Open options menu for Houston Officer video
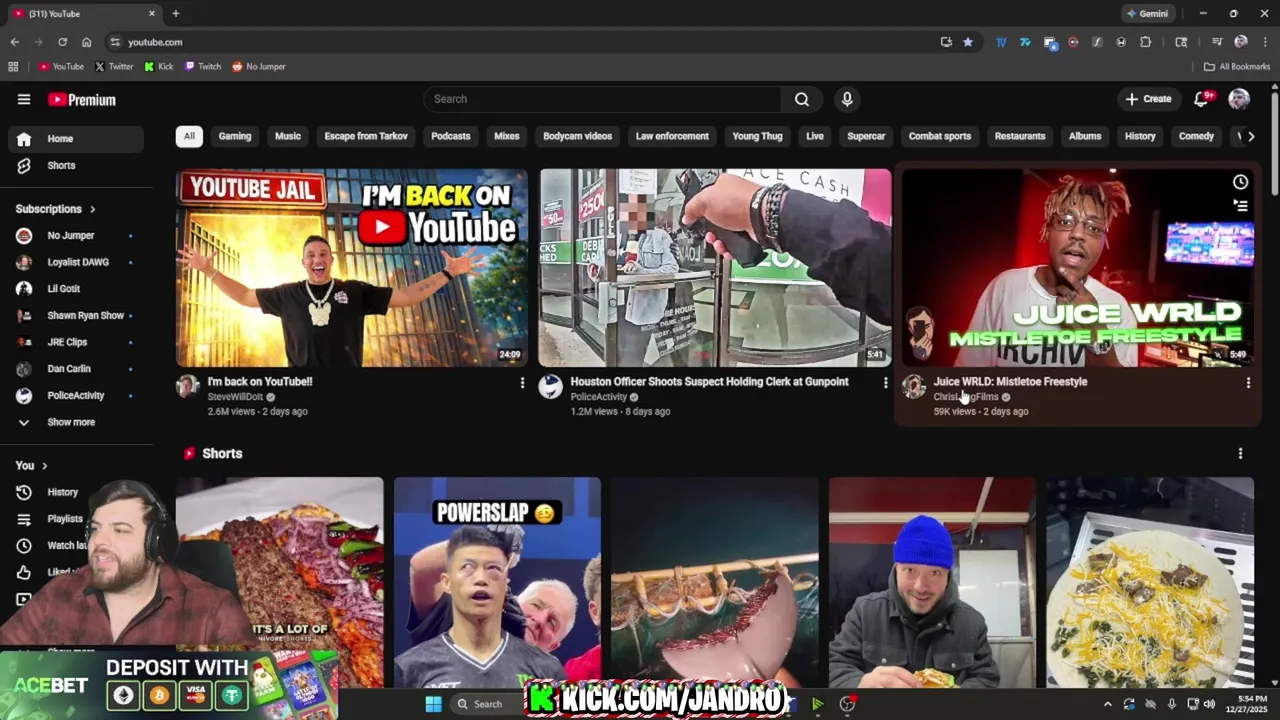The width and height of the screenshot is (1280, 720). click(885, 383)
